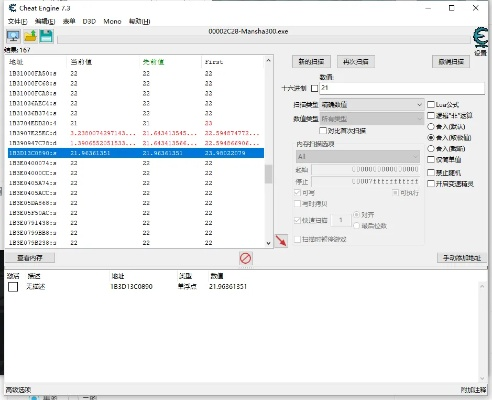Image resolution: width=492 pixels, height=400 pixels.
Task: Click the fast scan alignment value field
Action: 341,220
